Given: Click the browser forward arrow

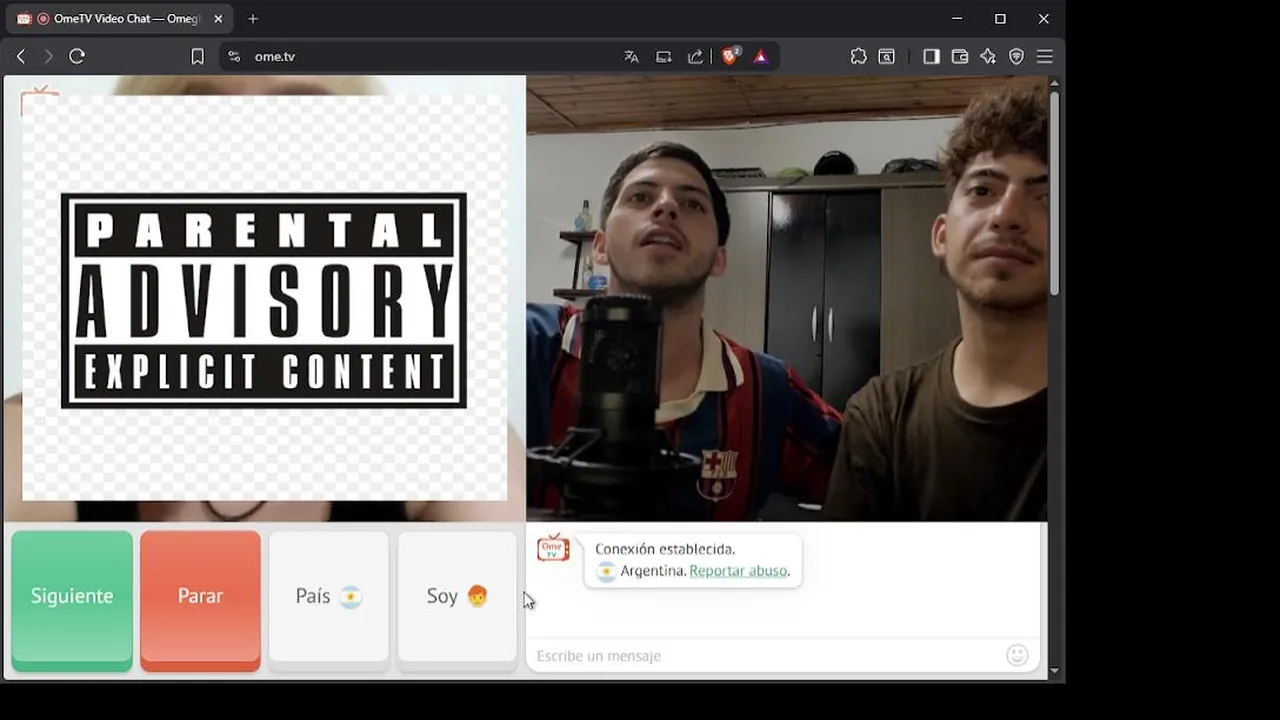Looking at the screenshot, I should click(x=48, y=57).
